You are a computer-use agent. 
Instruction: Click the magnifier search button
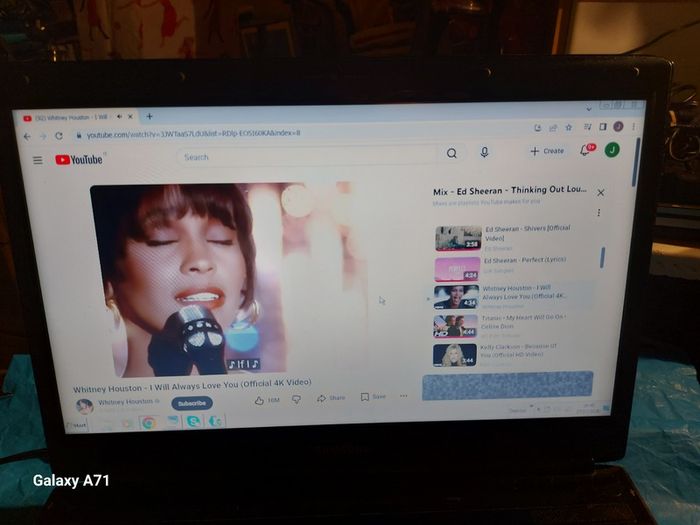(x=452, y=154)
